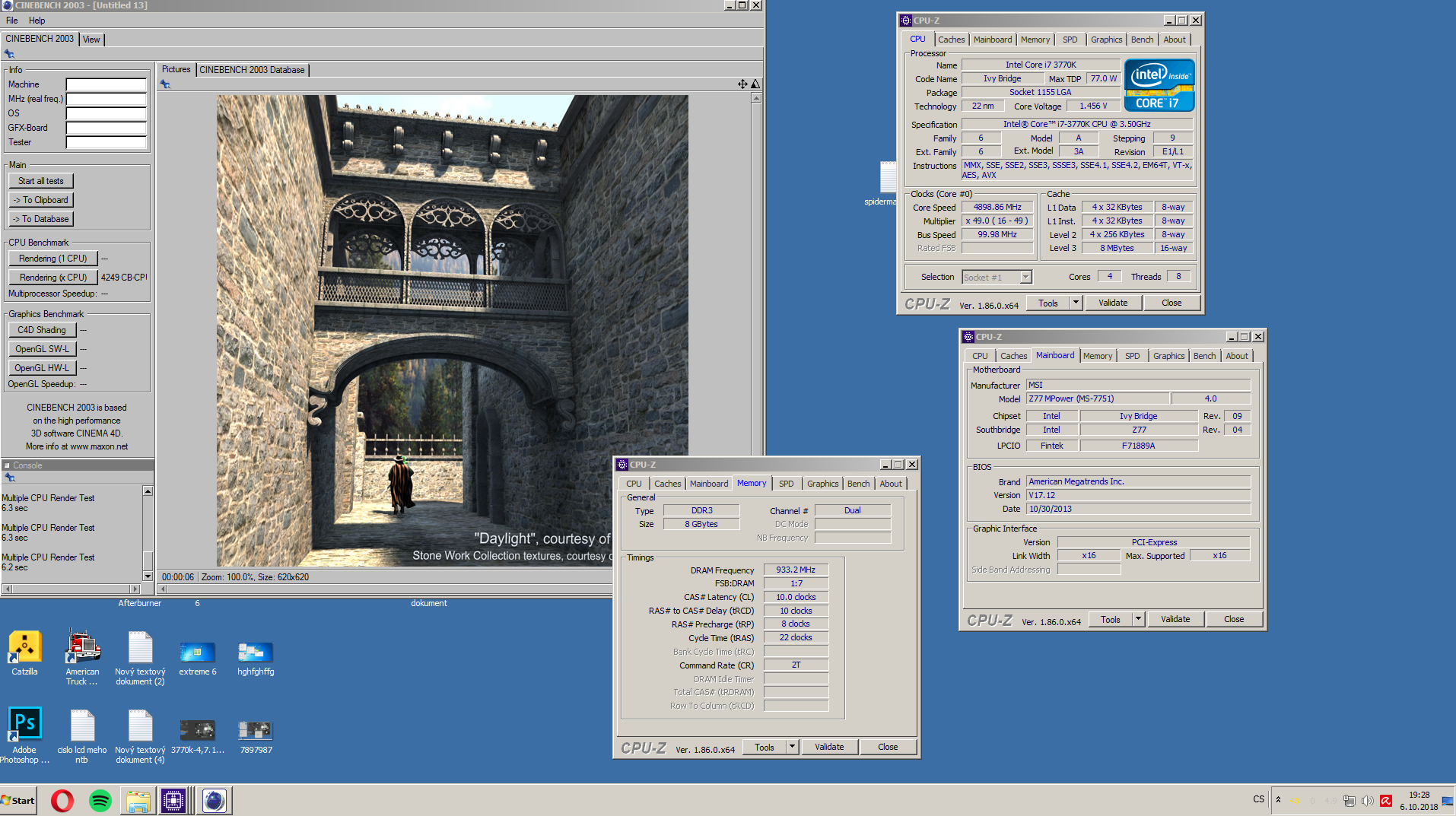Click the Machine info input field
This screenshot has height=816, width=1456.
point(106,84)
